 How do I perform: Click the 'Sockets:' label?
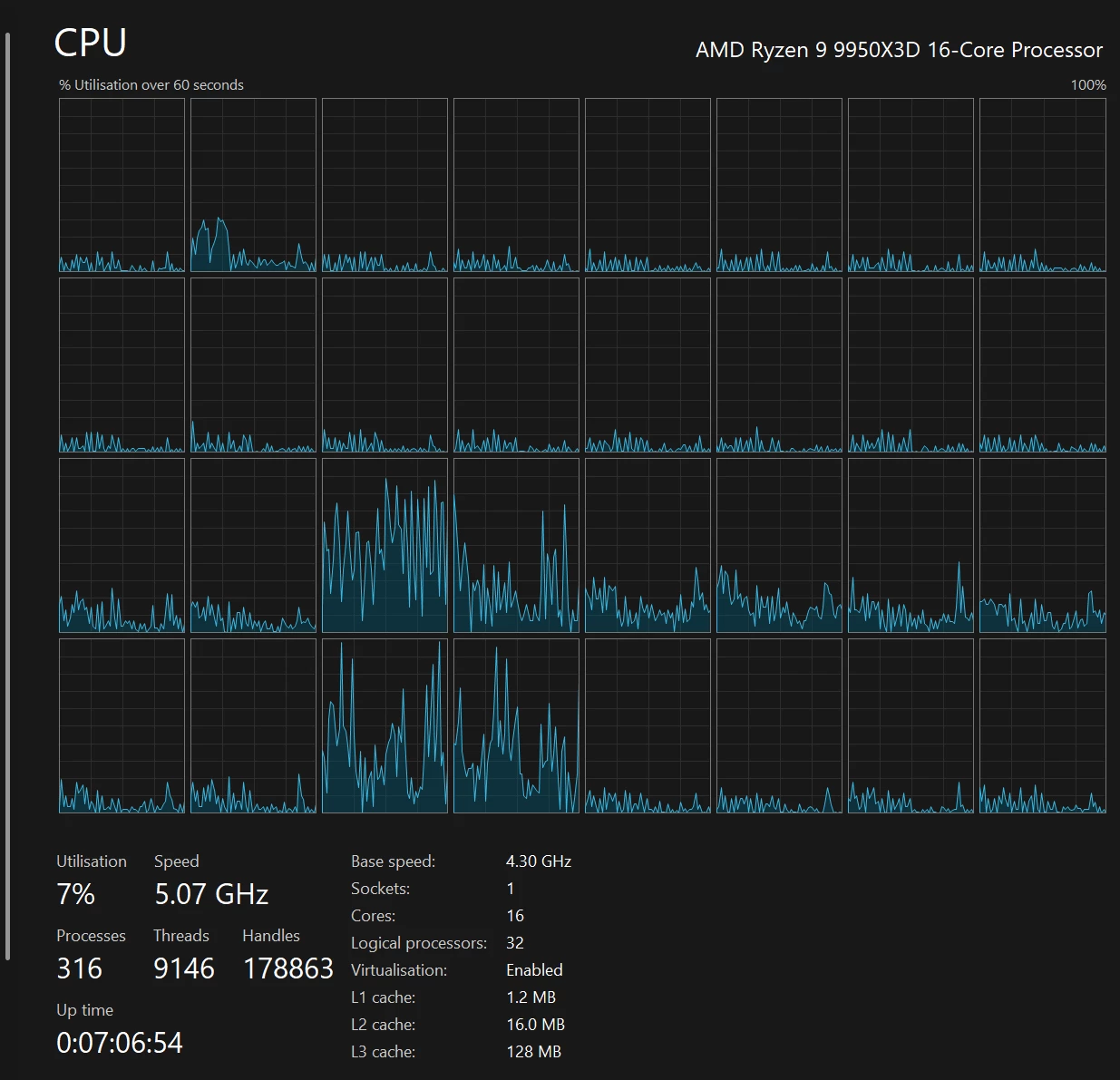click(381, 889)
